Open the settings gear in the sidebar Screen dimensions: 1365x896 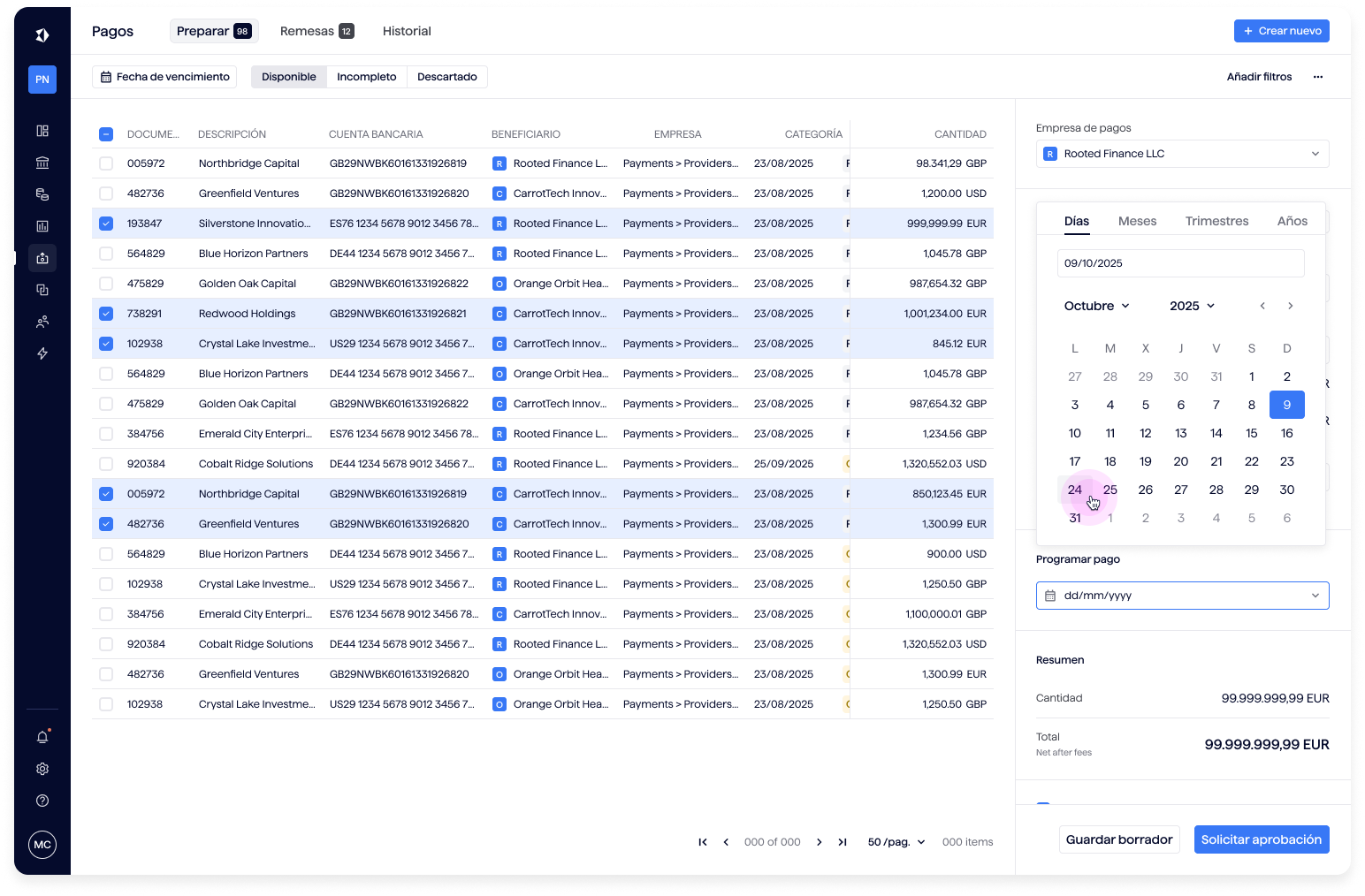42,769
